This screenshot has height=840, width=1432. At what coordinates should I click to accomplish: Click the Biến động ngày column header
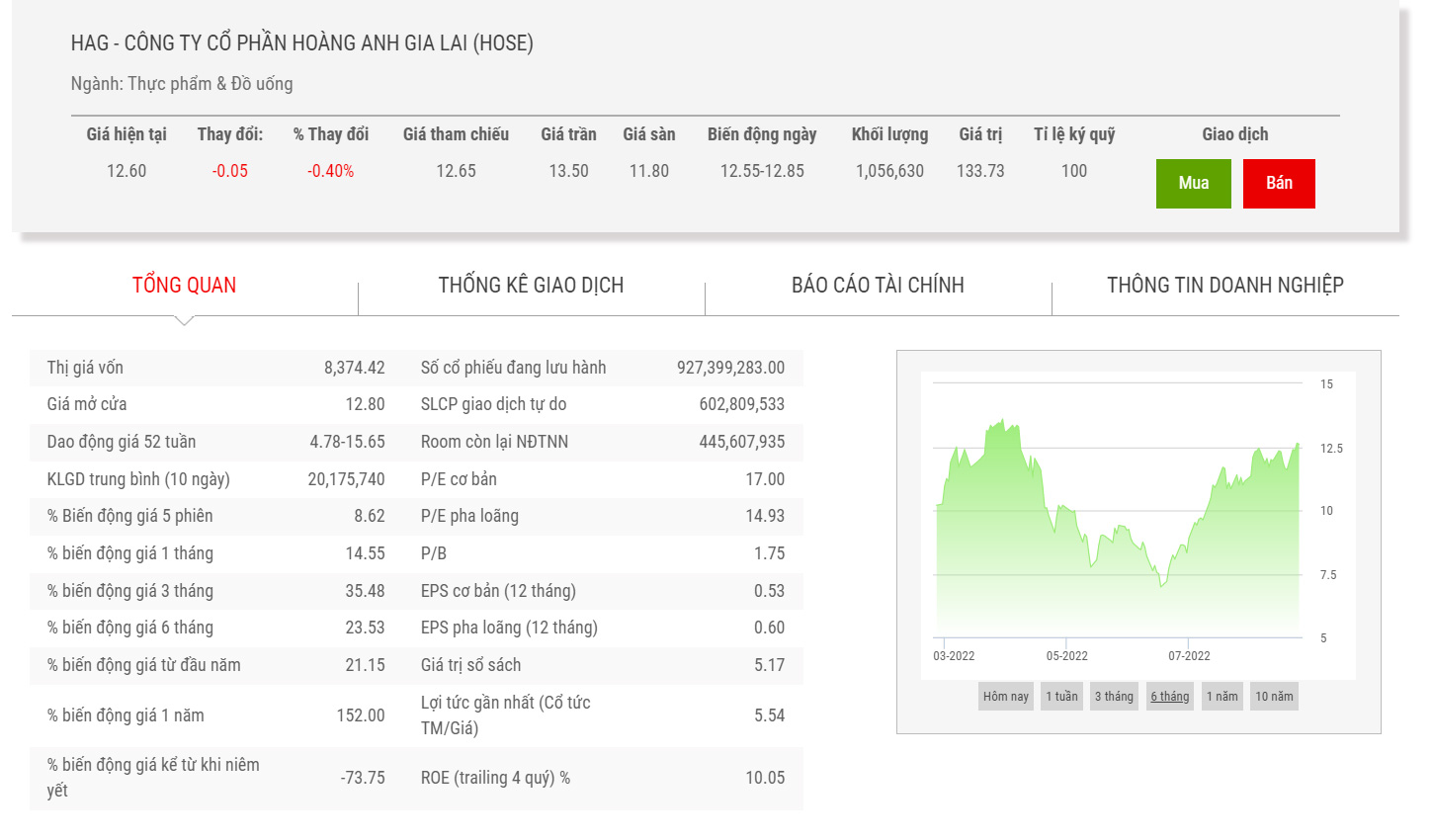click(x=762, y=134)
